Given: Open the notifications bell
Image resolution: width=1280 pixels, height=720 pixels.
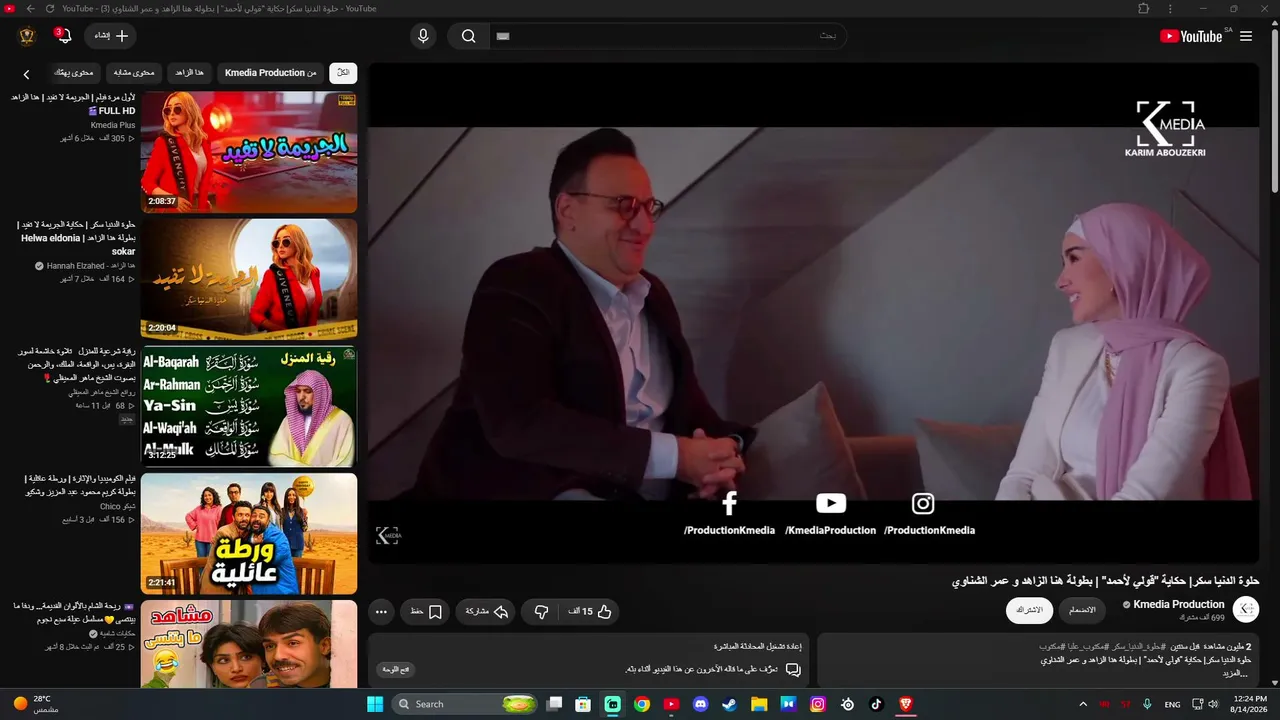Looking at the screenshot, I should (x=64, y=36).
